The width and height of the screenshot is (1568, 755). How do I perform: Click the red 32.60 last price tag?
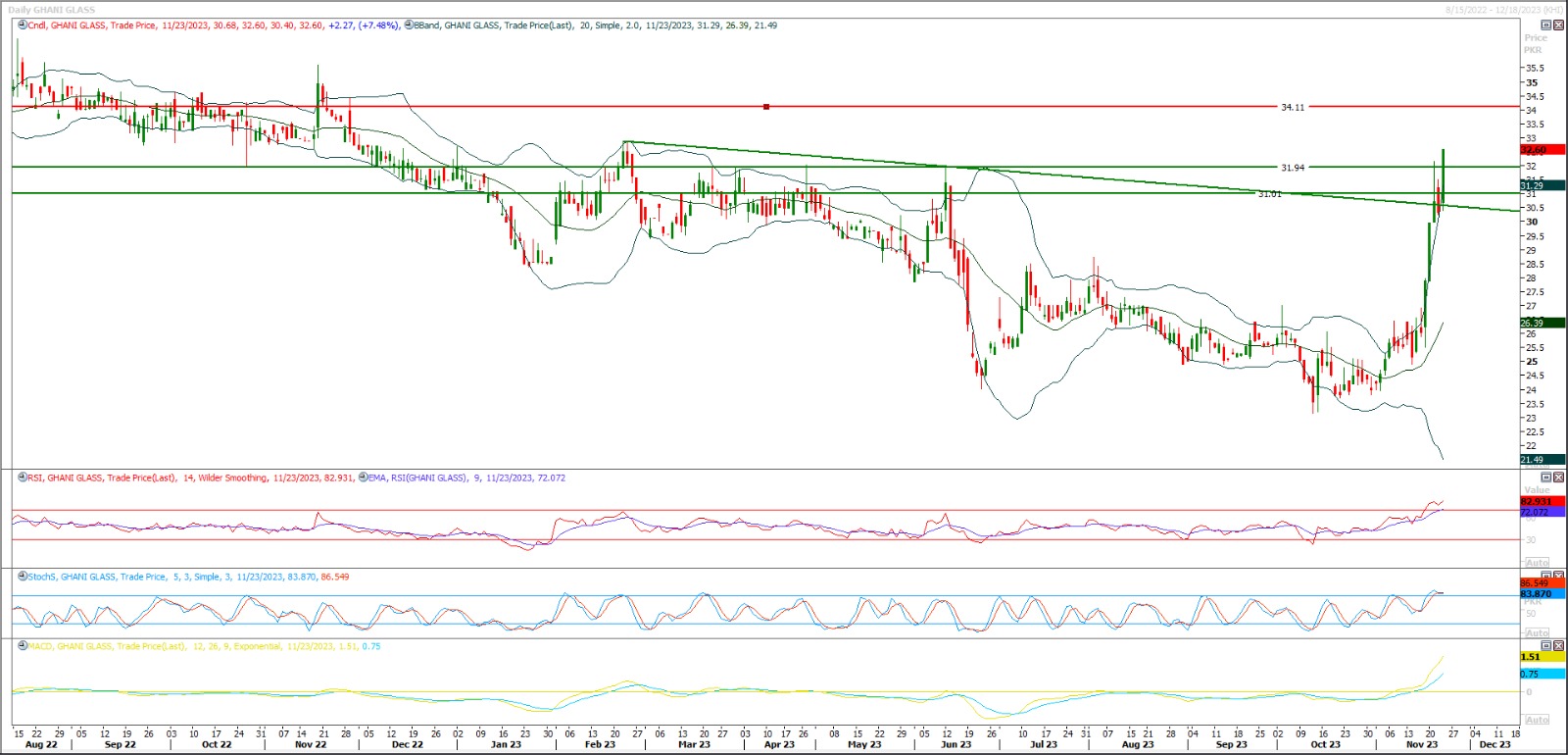[1543, 150]
